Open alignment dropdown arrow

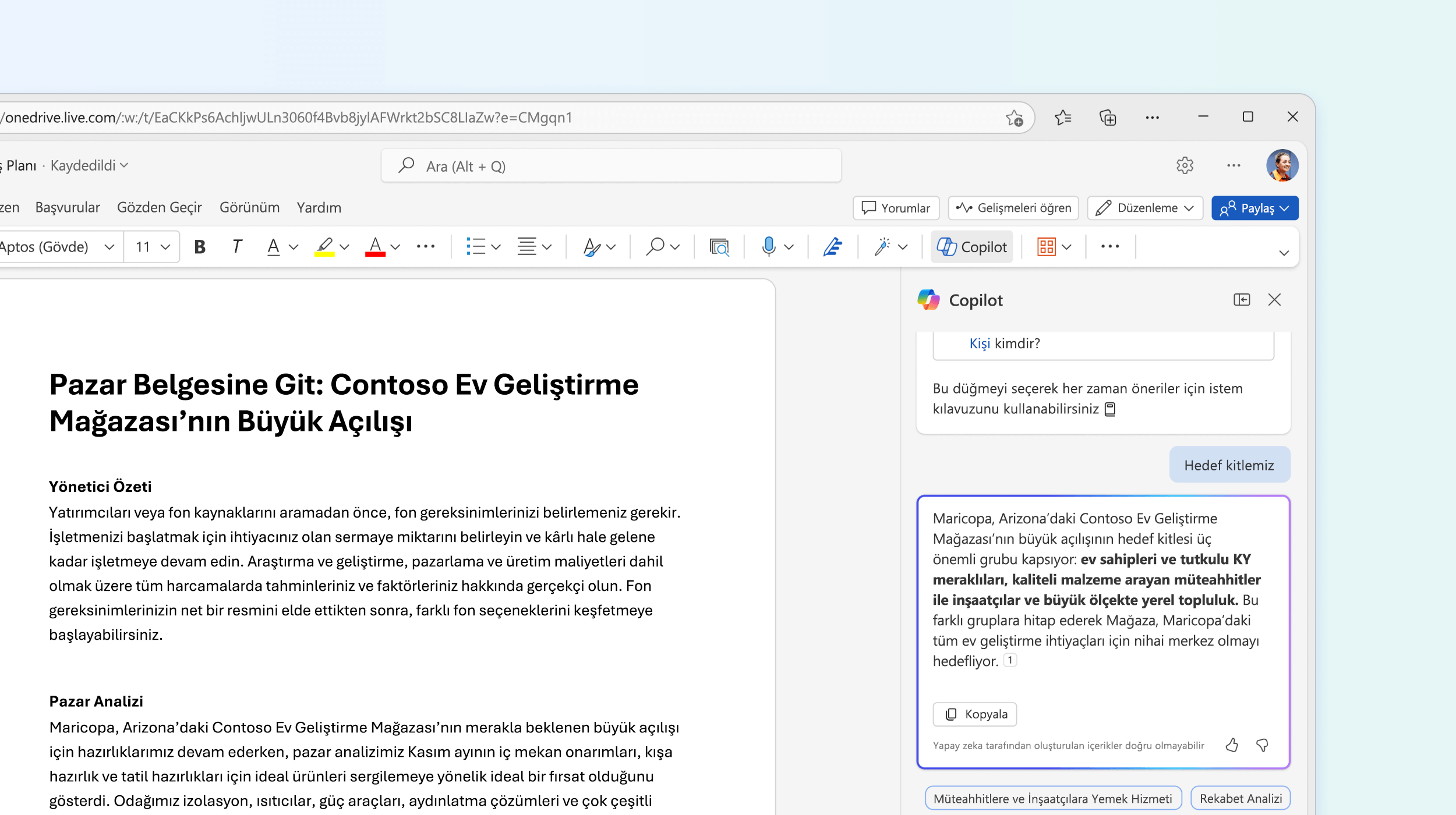(x=547, y=247)
